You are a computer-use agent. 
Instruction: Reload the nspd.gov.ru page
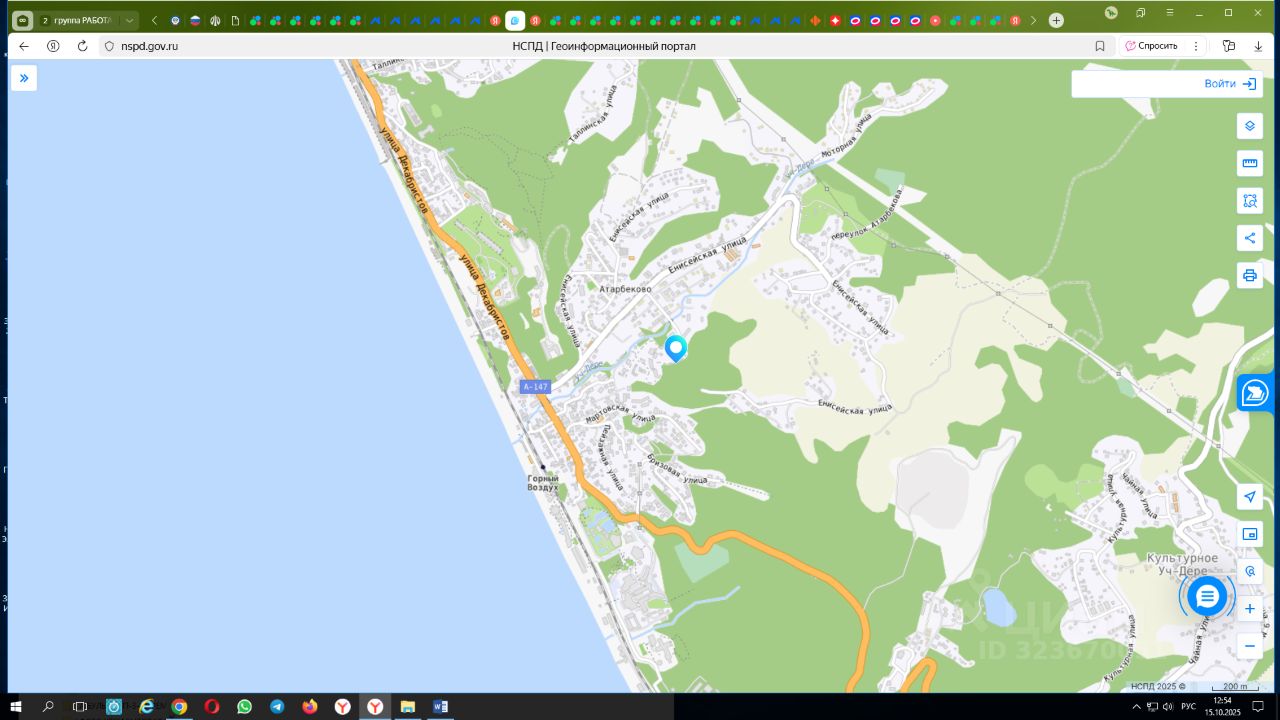pyautogui.click(x=82, y=46)
